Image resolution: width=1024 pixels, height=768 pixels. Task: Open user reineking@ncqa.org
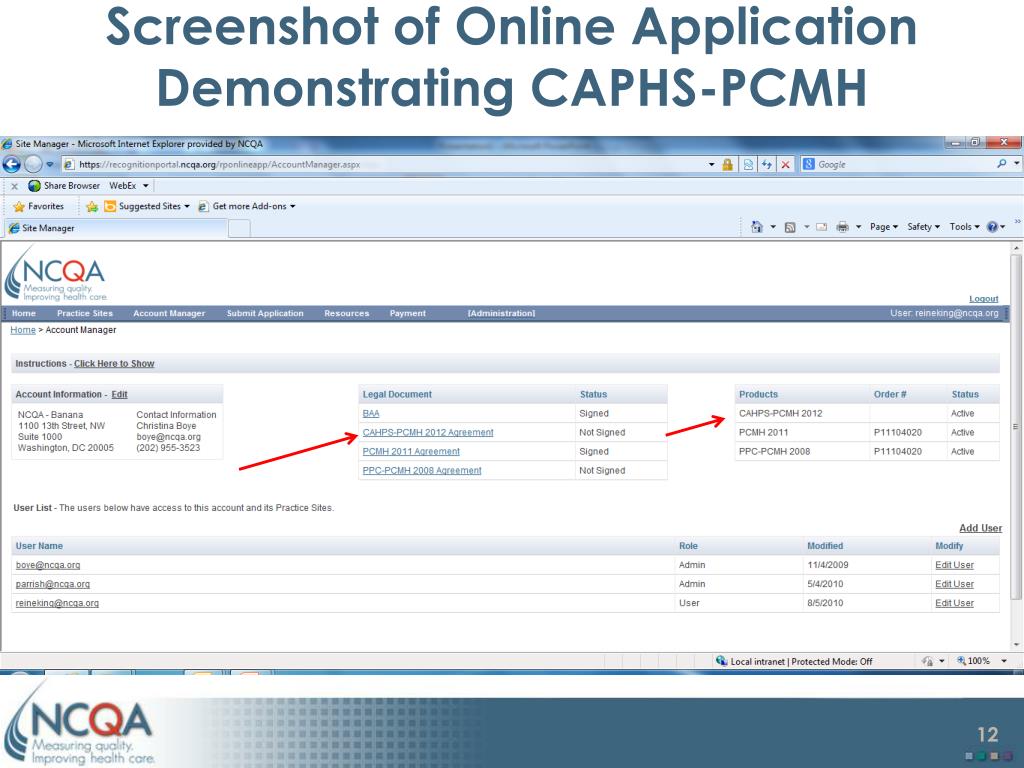[57, 603]
